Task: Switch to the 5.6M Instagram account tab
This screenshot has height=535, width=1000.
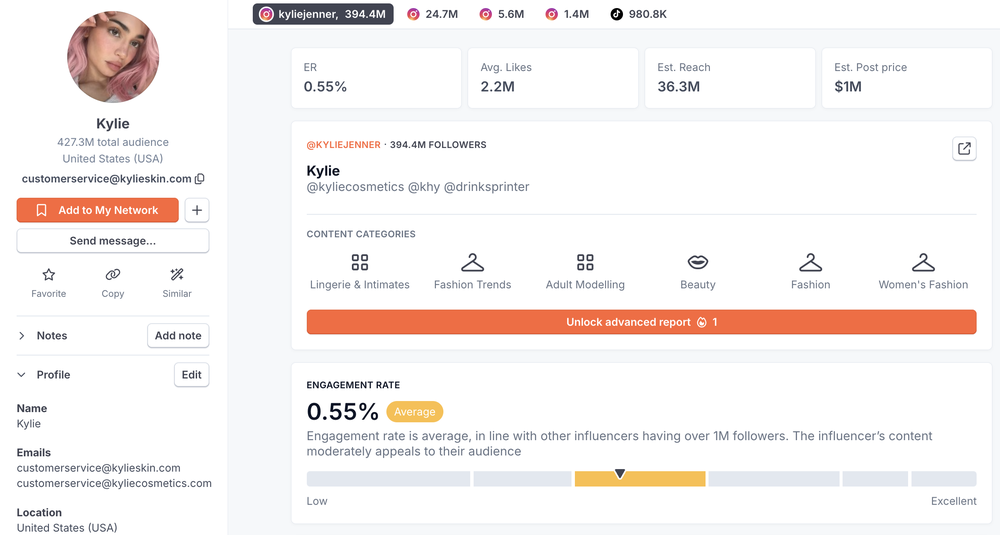Action: [x=502, y=14]
